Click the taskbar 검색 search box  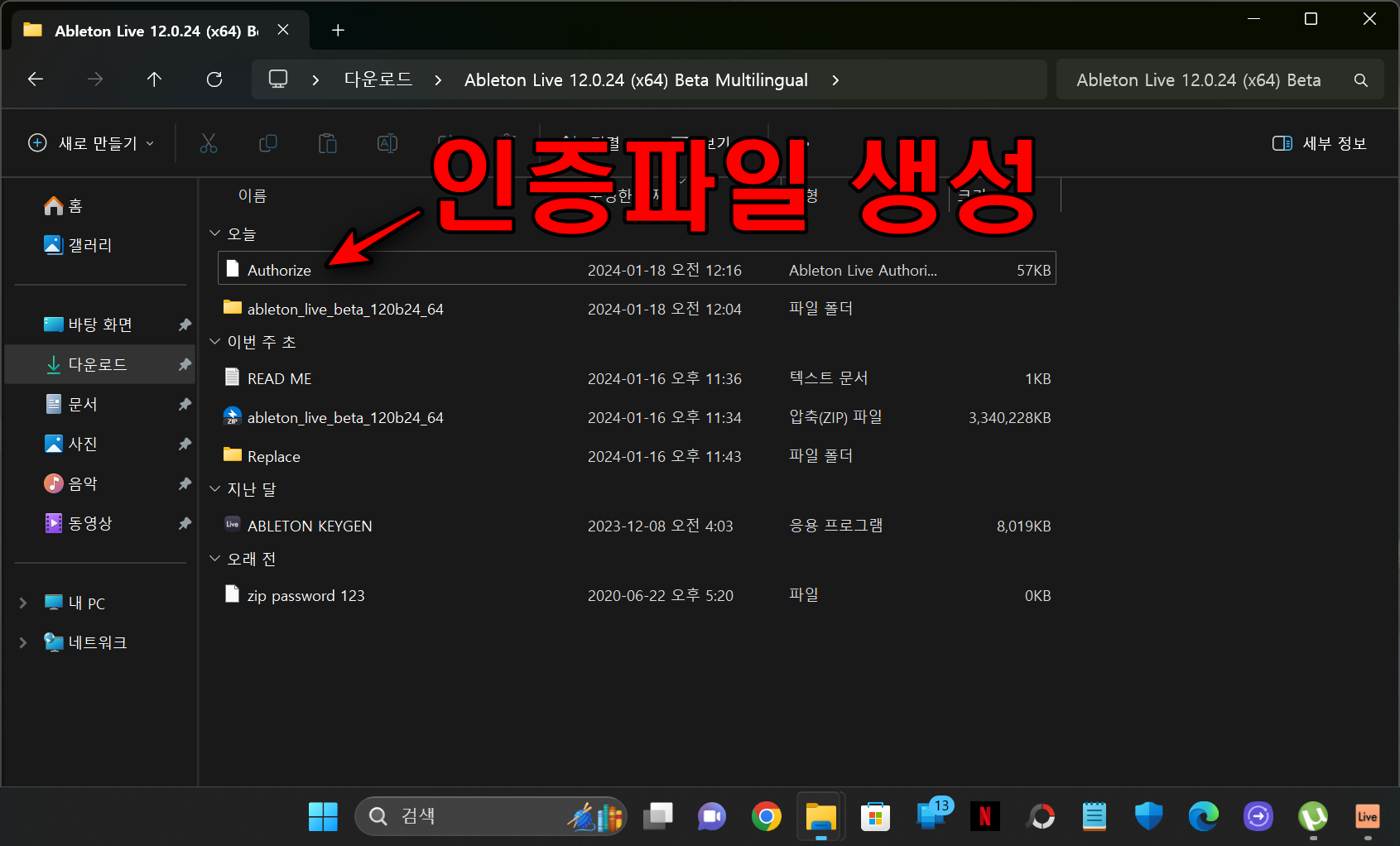(x=490, y=817)
